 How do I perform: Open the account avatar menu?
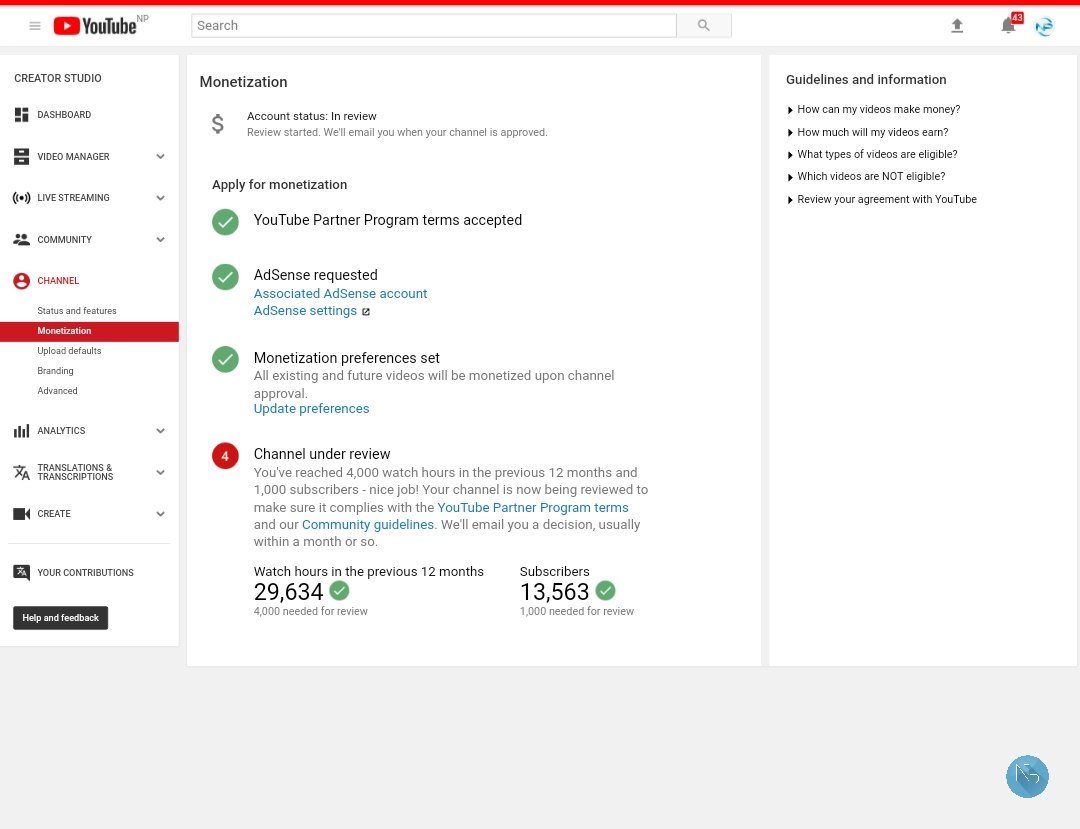tap(1044, 26)
